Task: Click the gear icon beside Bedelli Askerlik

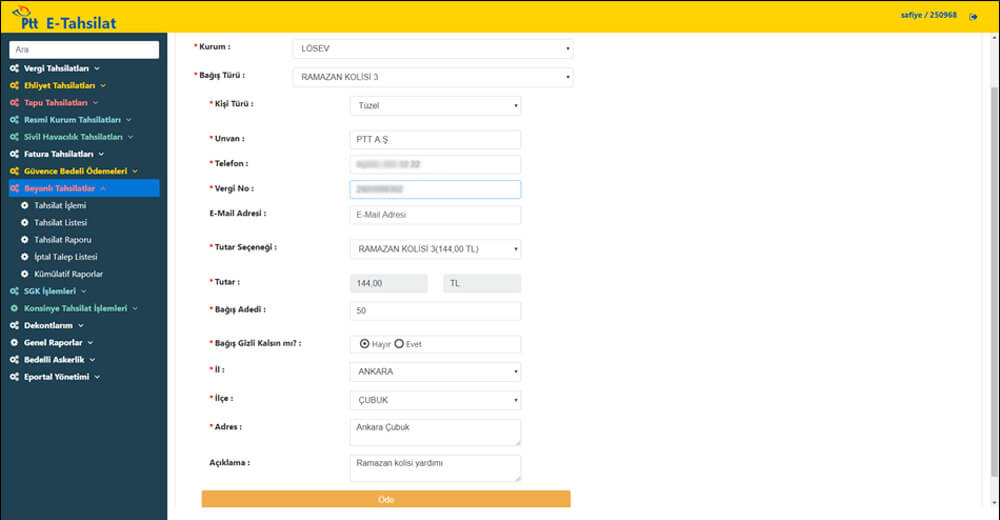Action: point(14,360)
